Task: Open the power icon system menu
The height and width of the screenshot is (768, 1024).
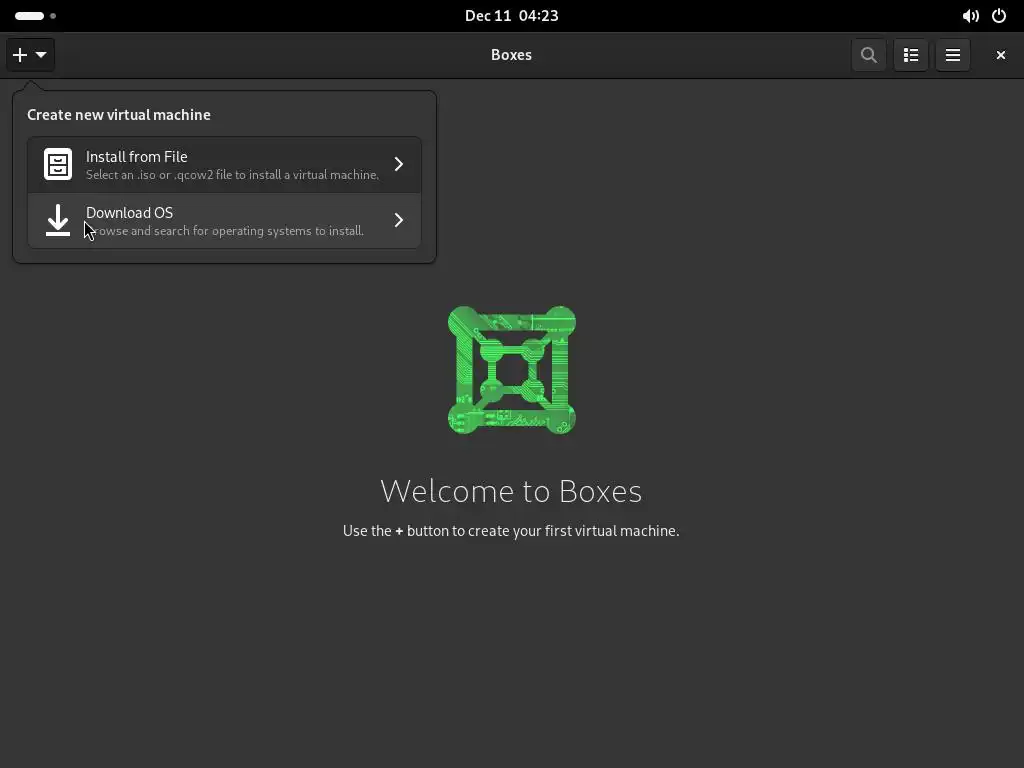Action: [999, 16]
